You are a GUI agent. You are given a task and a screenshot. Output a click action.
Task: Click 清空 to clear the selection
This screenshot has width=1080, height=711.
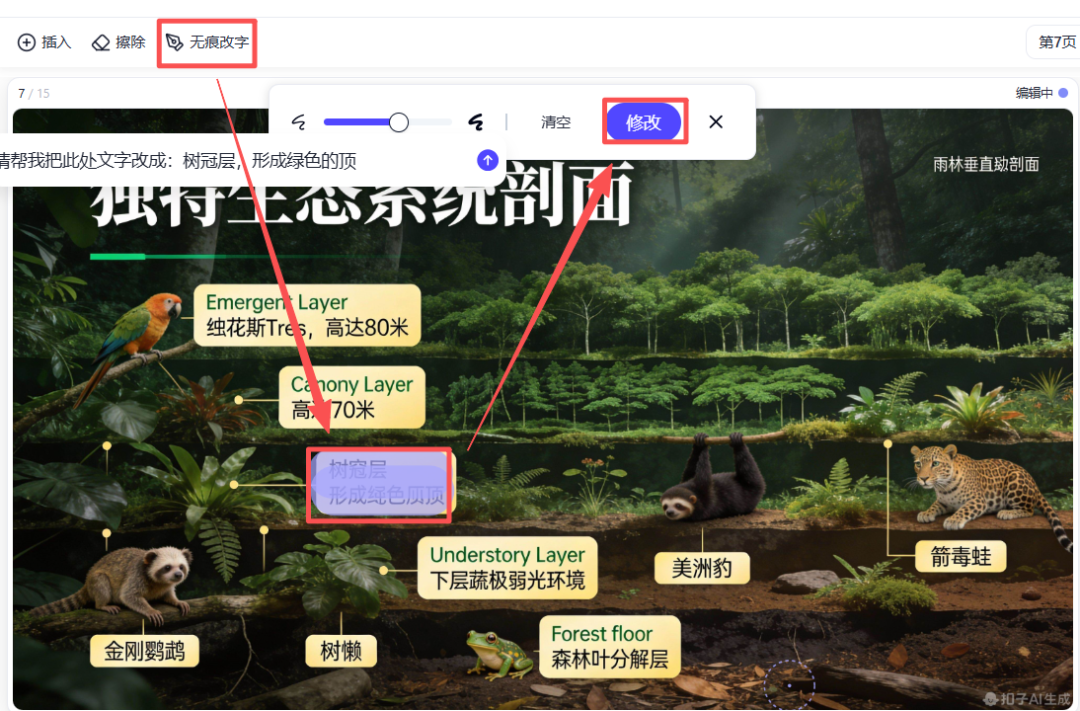pyautogui.click(x=555, y=122)
